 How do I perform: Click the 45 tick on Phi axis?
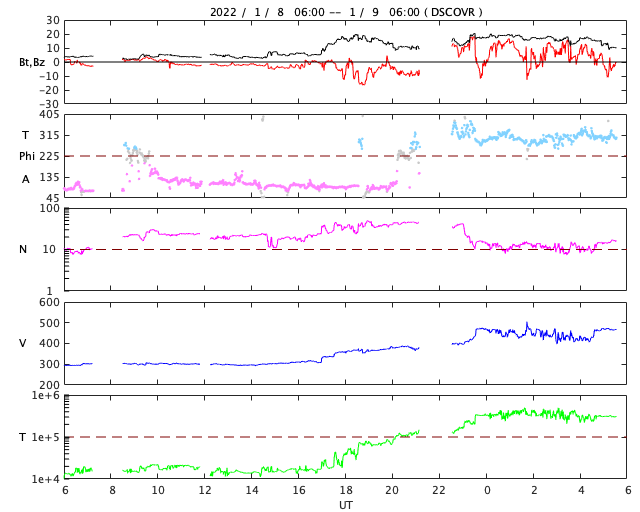(53, 199)
